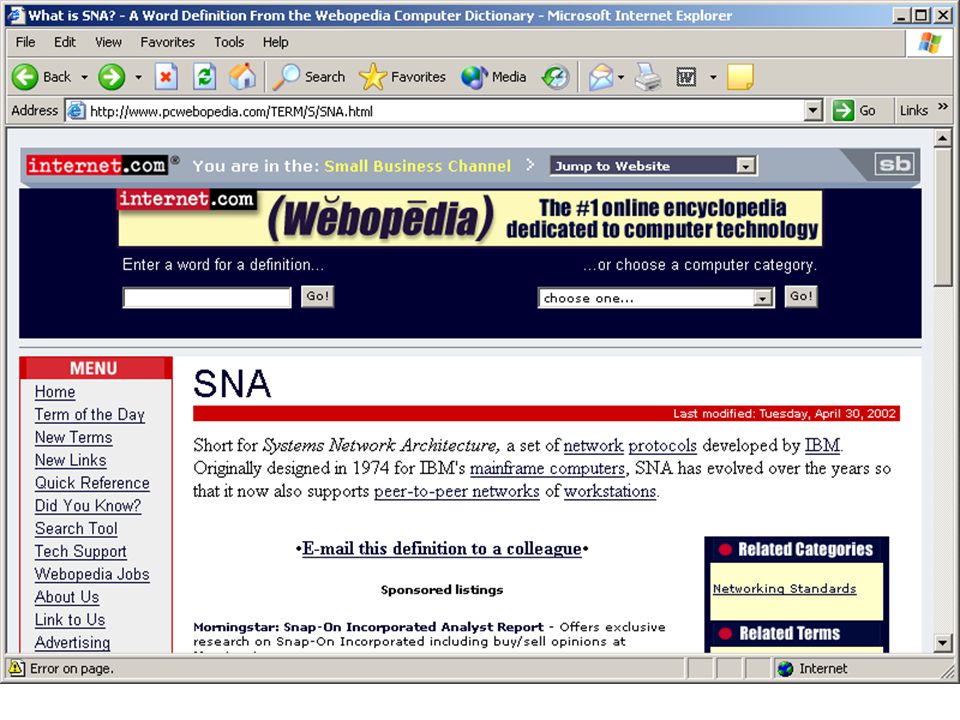The height and width of the screenshot is (720, 960).
Task: Click the internet.com logo in the top bar
Action: pos(97,165)
